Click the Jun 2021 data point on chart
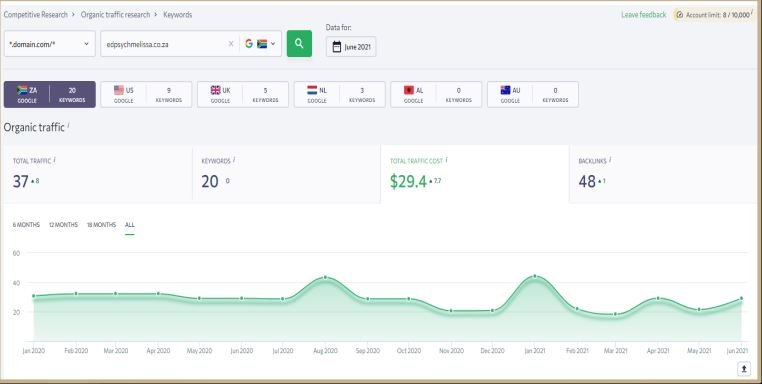 pyautogui.click(x=742, y=298)
